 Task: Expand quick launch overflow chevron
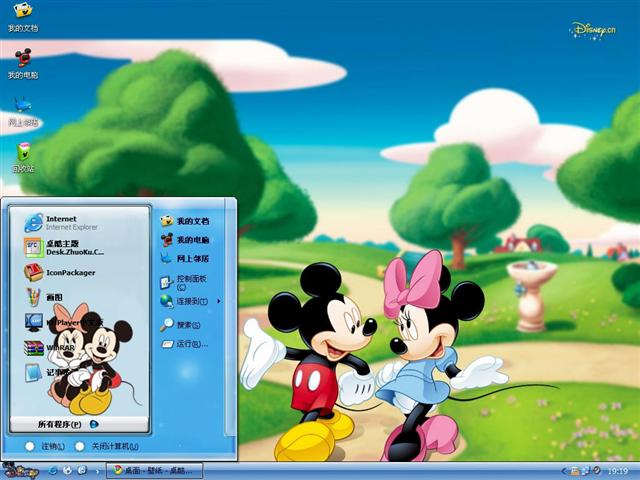(97, 471)
